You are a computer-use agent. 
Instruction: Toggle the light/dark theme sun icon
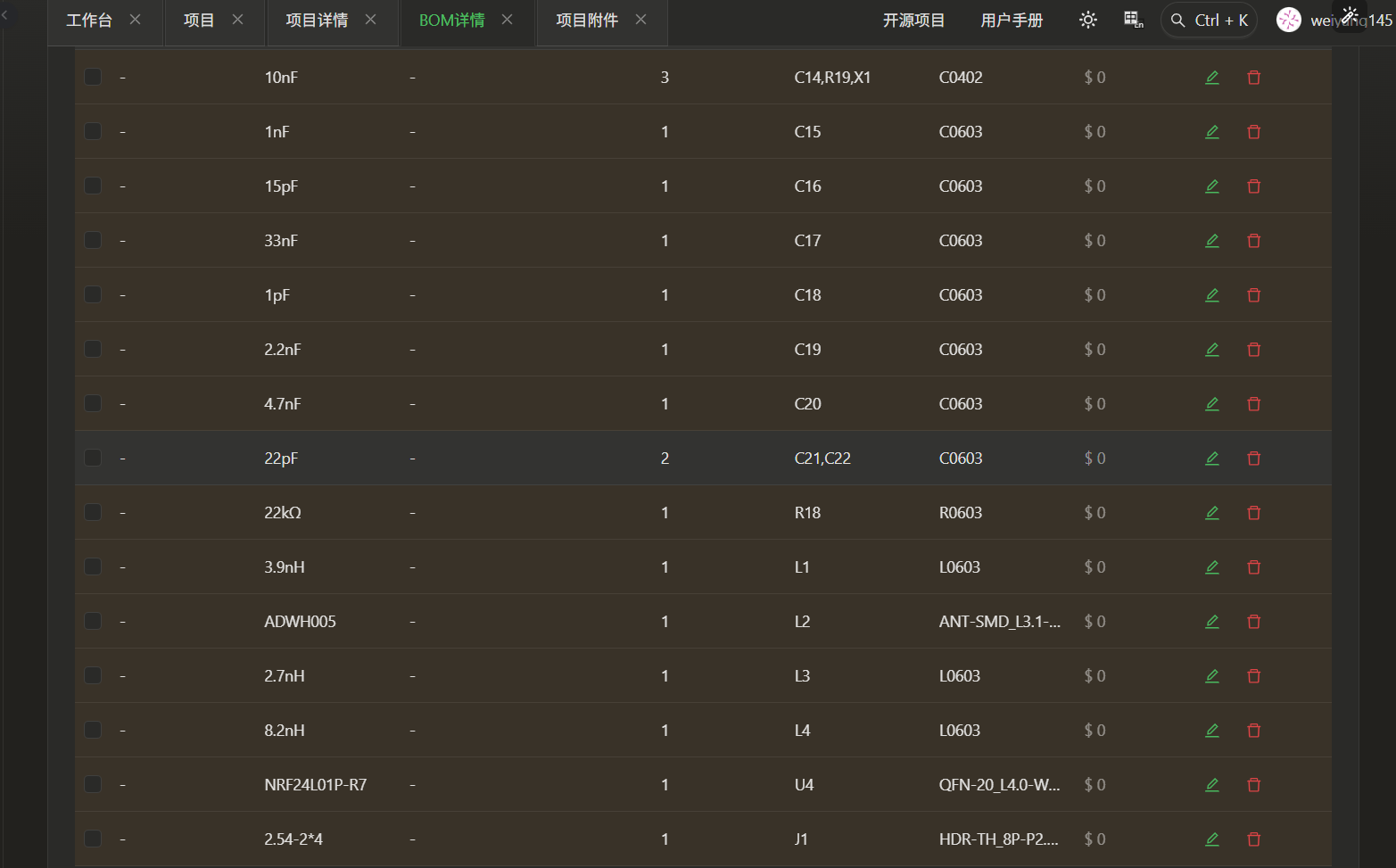[1087, 20]
